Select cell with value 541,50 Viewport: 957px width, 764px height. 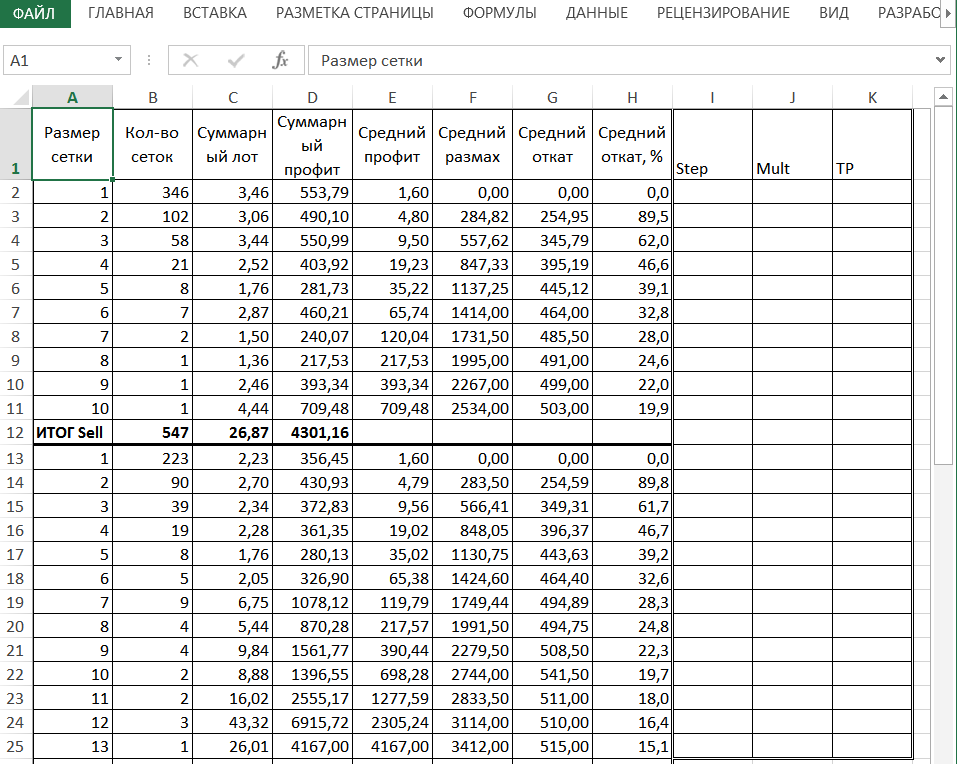coord(552,674)
